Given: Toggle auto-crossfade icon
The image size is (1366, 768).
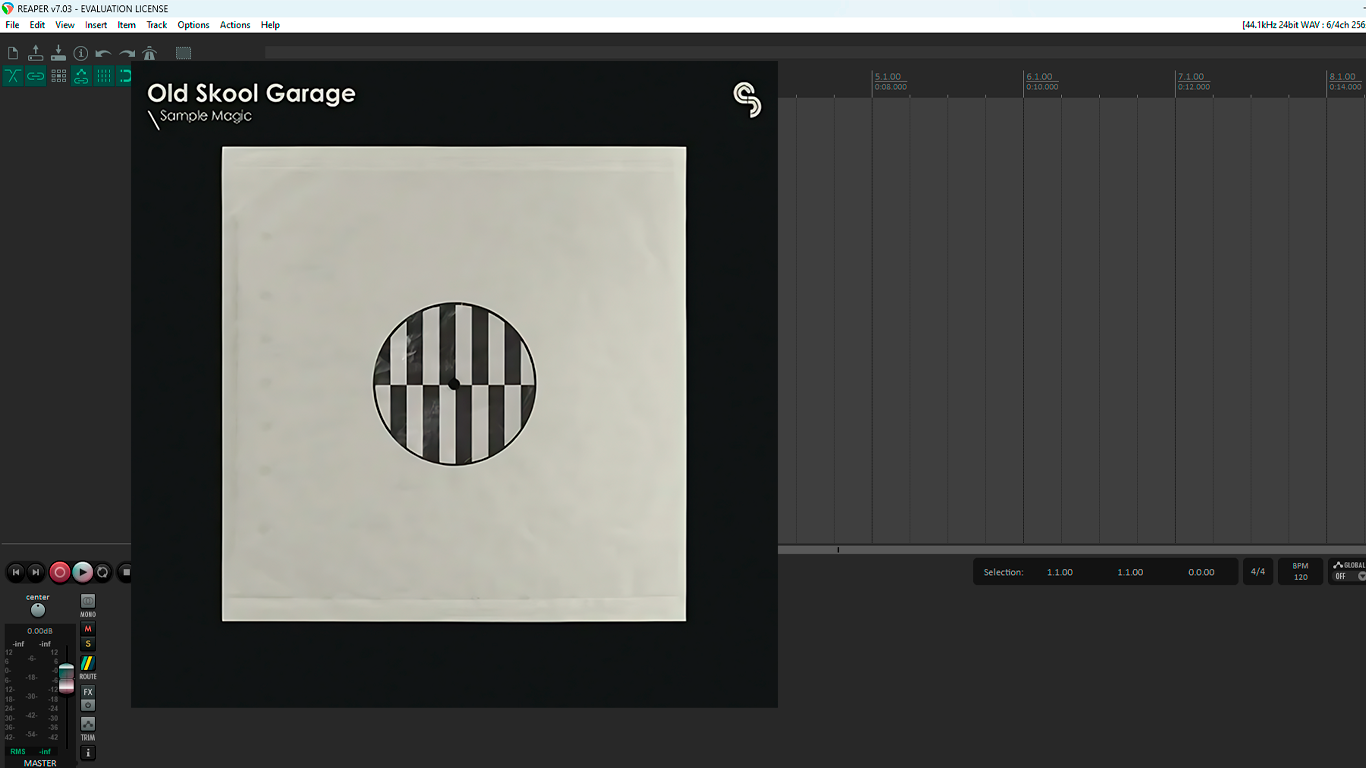Looking at the screenshot, I should click(13, 76).
